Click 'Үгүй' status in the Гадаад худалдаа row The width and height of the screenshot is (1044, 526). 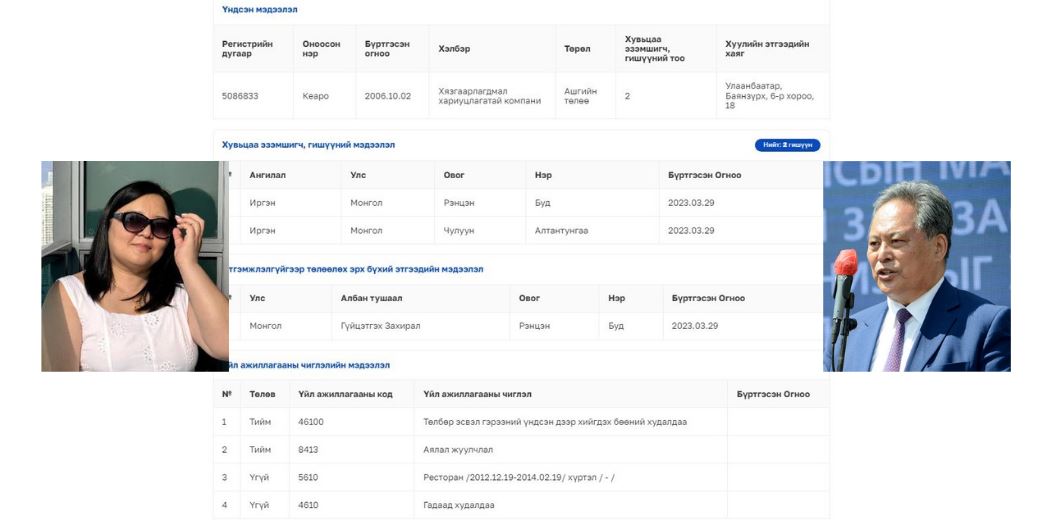[259, 505]
